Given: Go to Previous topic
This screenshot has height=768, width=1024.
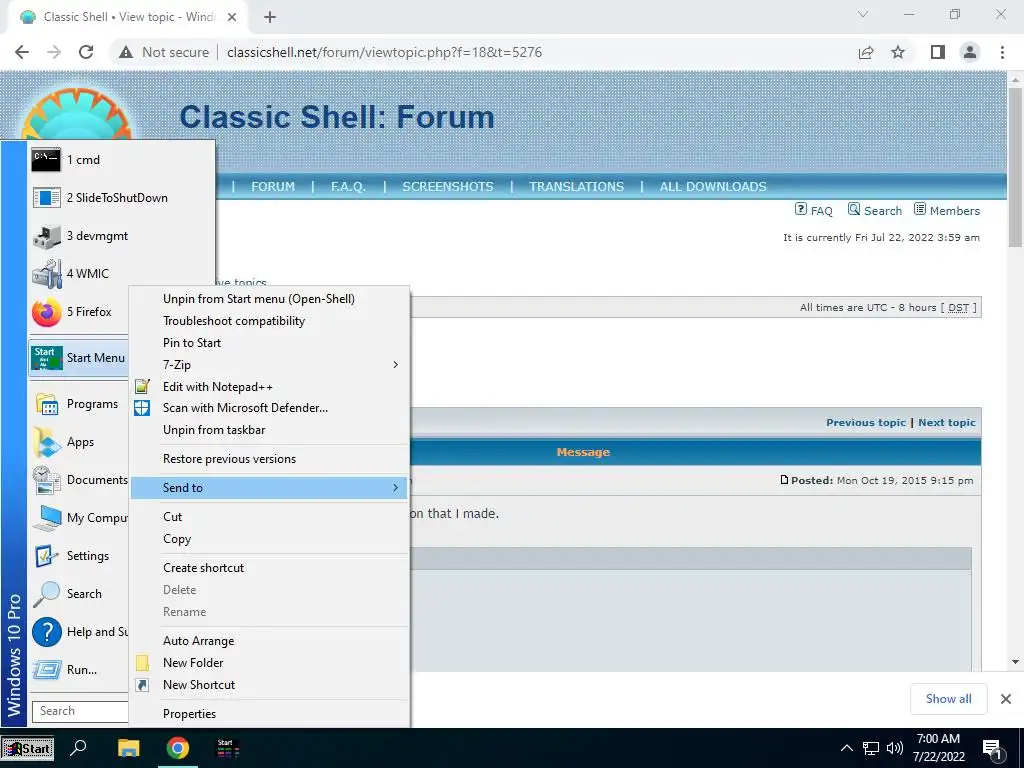Looking at the screenshot, I should click(866, 423).
